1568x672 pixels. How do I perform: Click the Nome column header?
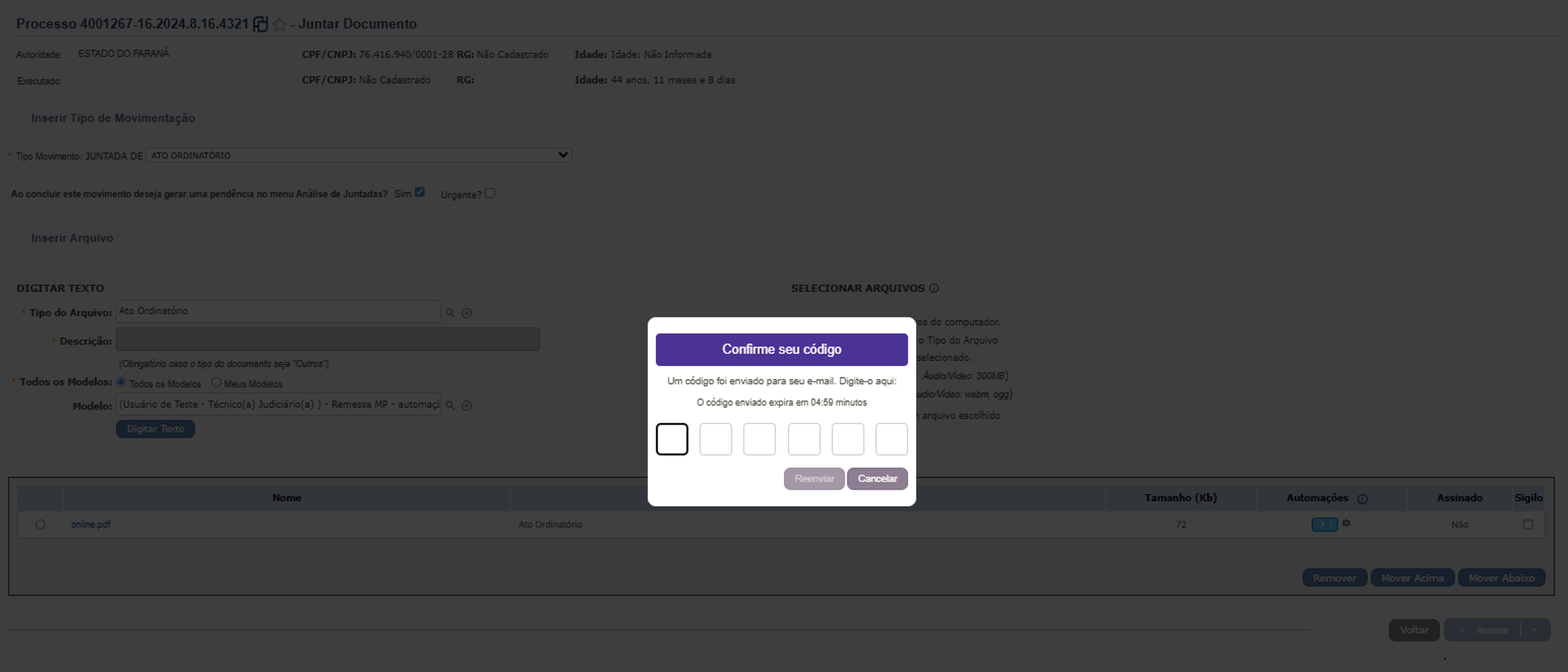coord(286,498)
